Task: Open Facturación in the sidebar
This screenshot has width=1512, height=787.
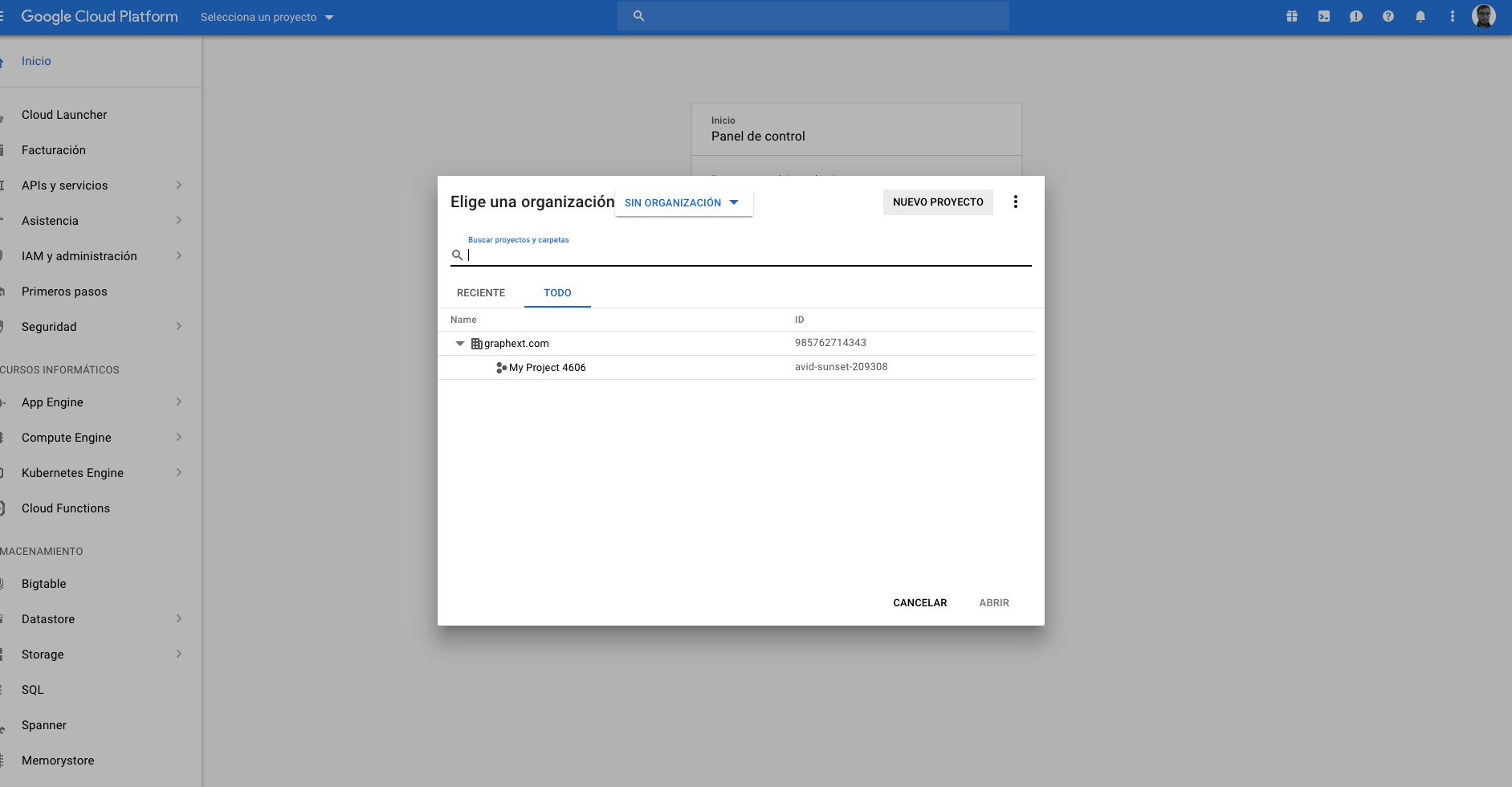Action: click(54, 150)
